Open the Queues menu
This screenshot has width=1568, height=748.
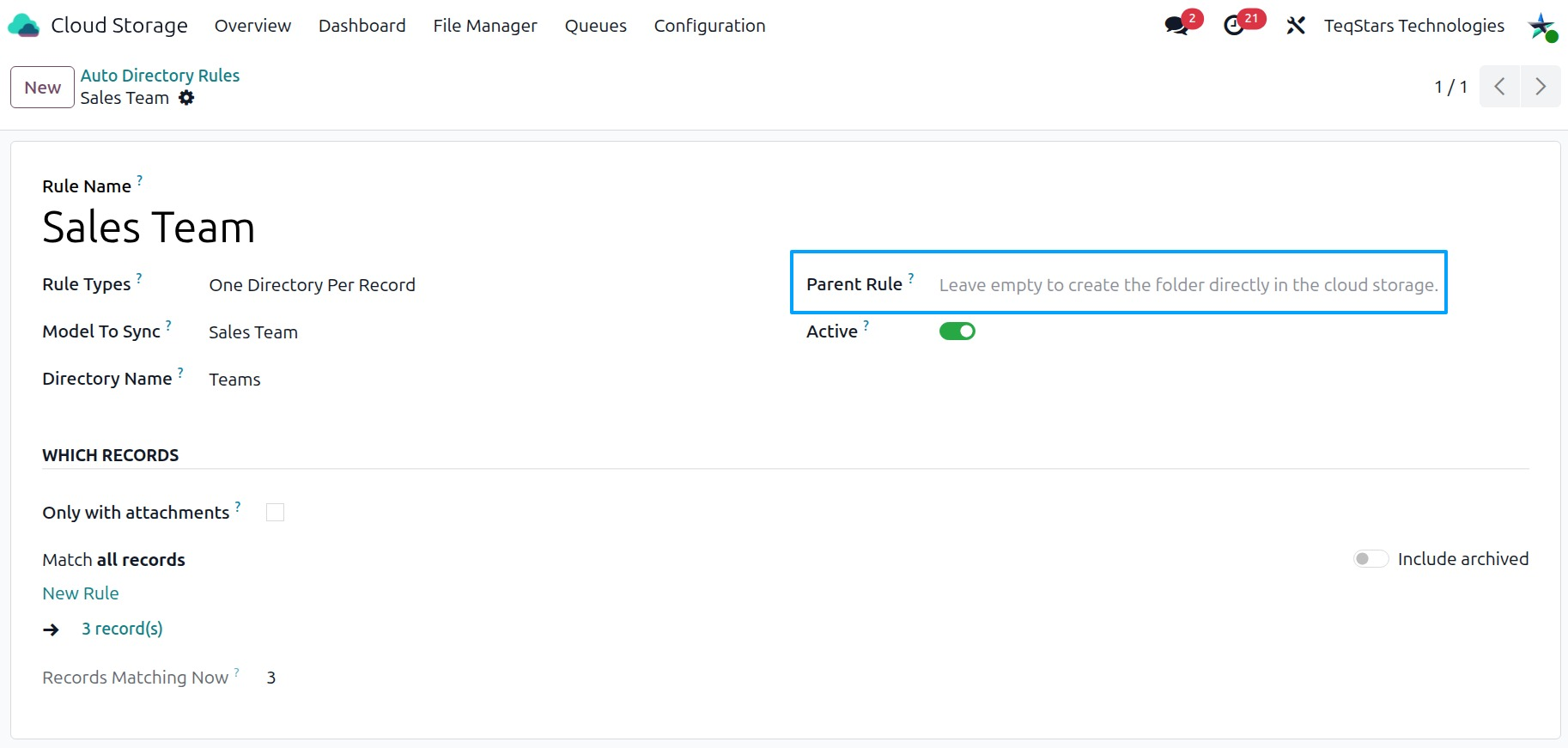pyautogui.click(x=596, y=26)
